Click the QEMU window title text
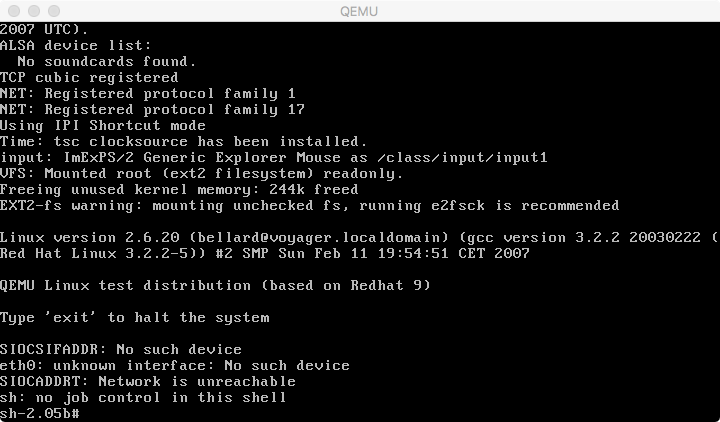 coord(359,11)
